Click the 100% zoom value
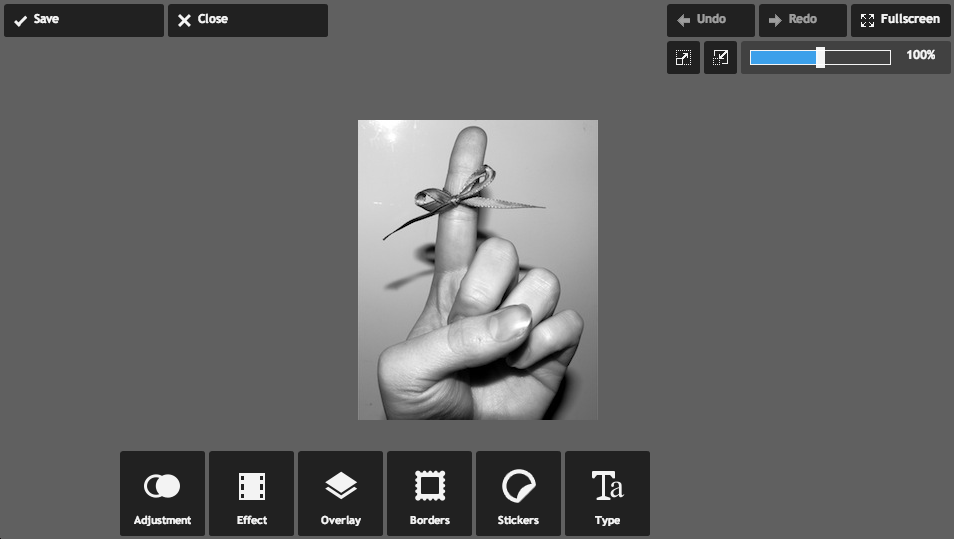The width and height of the screenshot is (954, 539). pyautogui.click(x=921, y=55)
